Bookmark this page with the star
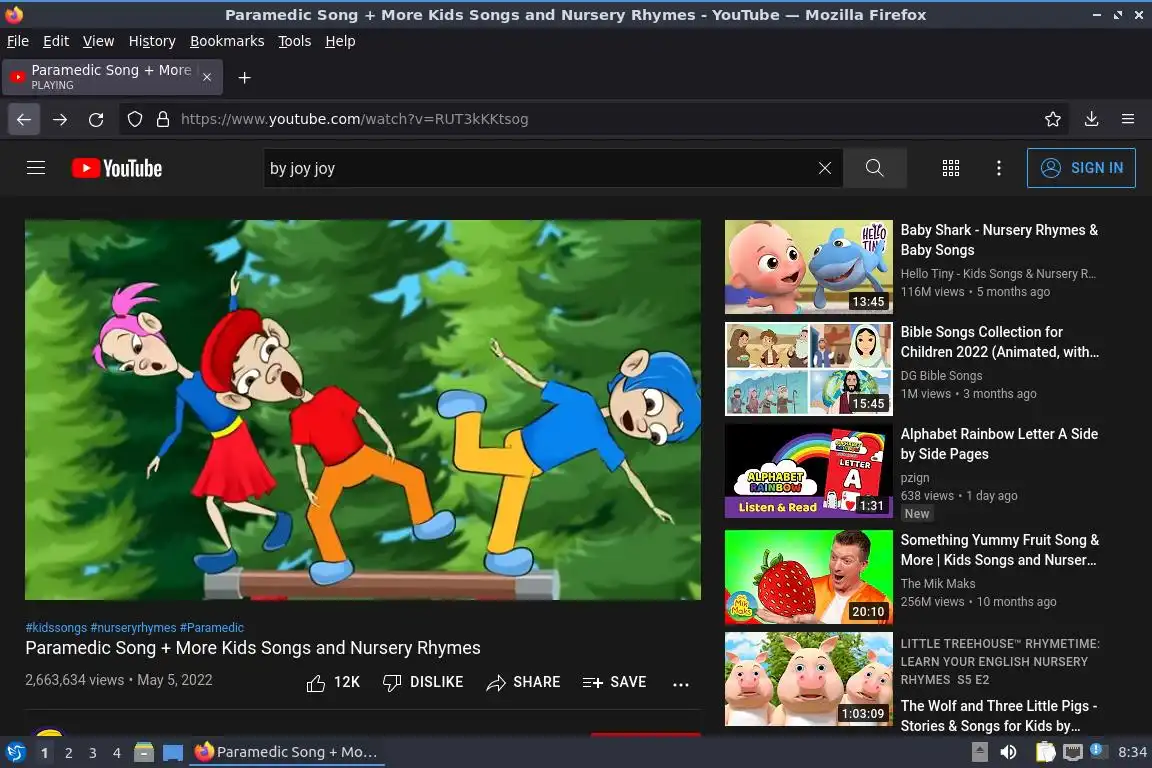 1053,119
